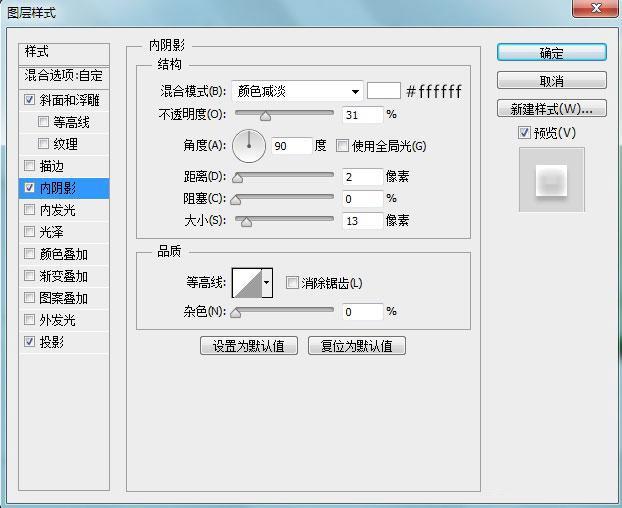The width and height of the screenshot is (622, 508).
Task: Open the 混合模式 颜色减淡 dropdown
Action: point(297,92)
